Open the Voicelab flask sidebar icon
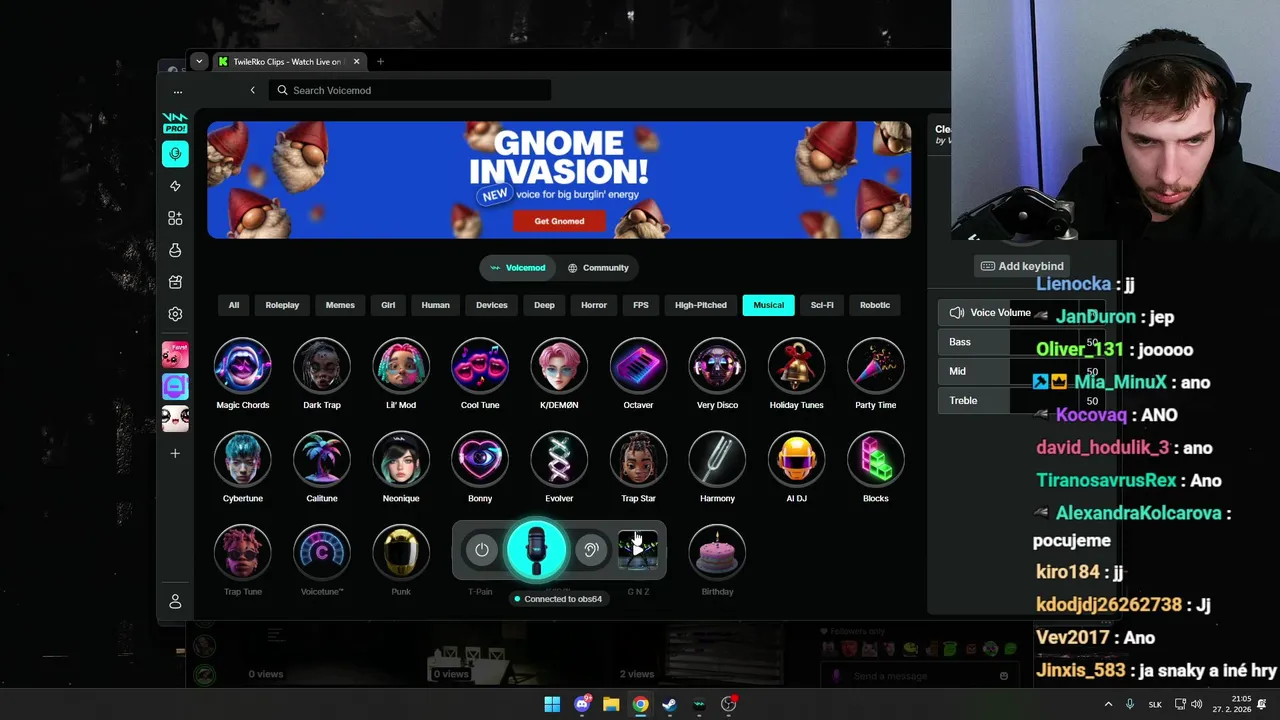 [175, 250]
